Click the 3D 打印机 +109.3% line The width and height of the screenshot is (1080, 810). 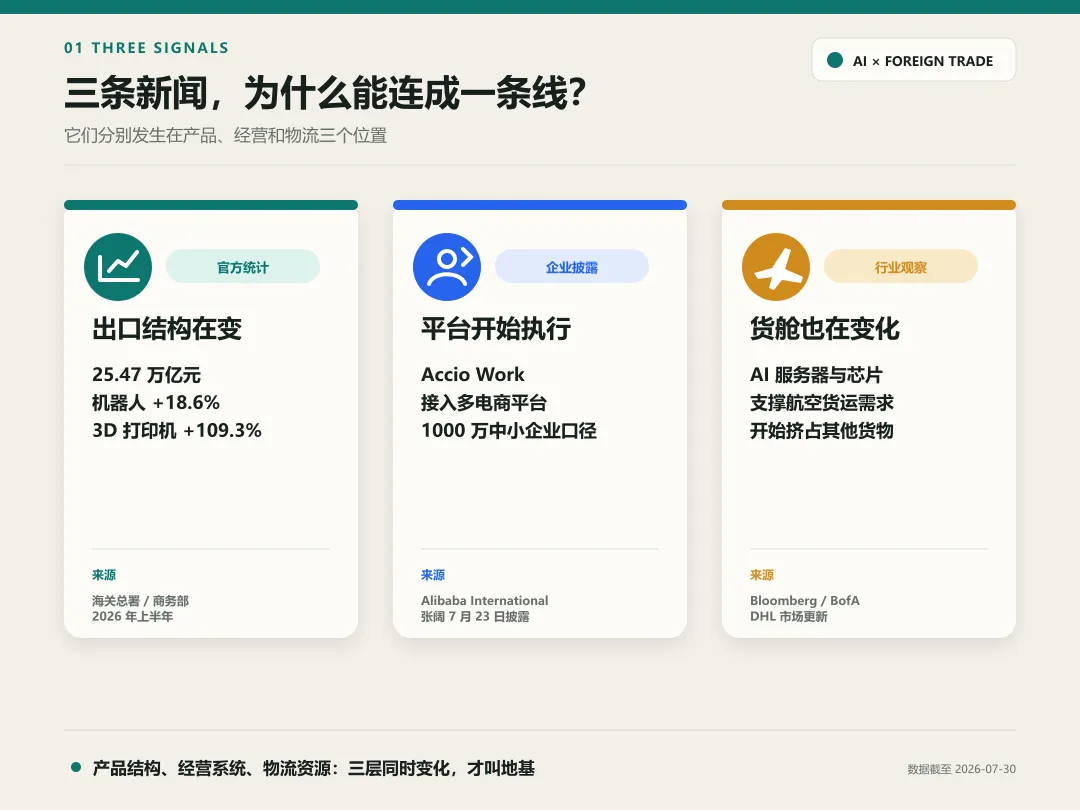point(177,430)
